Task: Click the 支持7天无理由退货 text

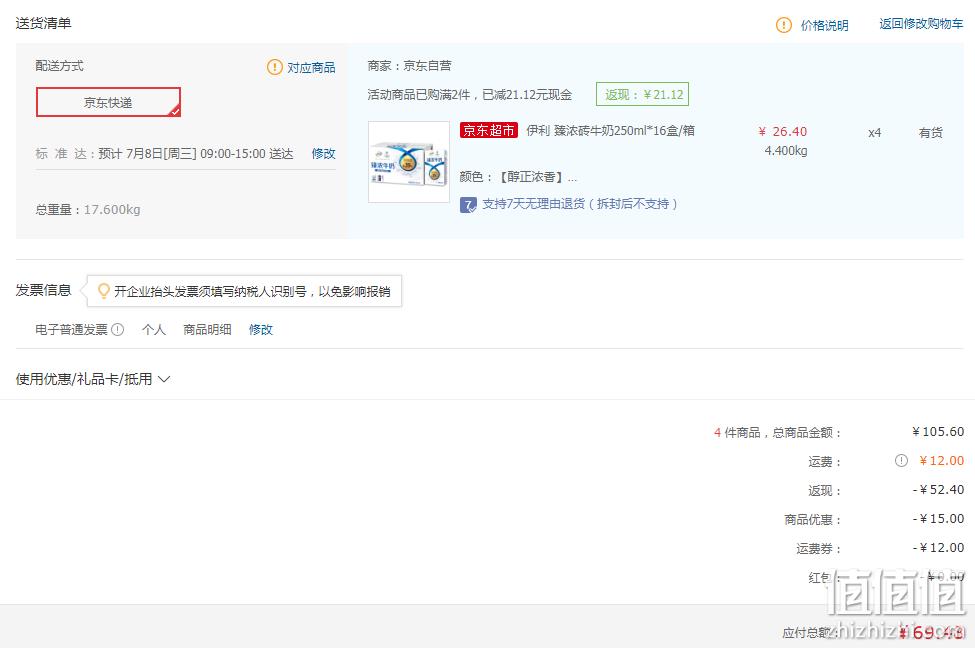Action: coord(580,204)
